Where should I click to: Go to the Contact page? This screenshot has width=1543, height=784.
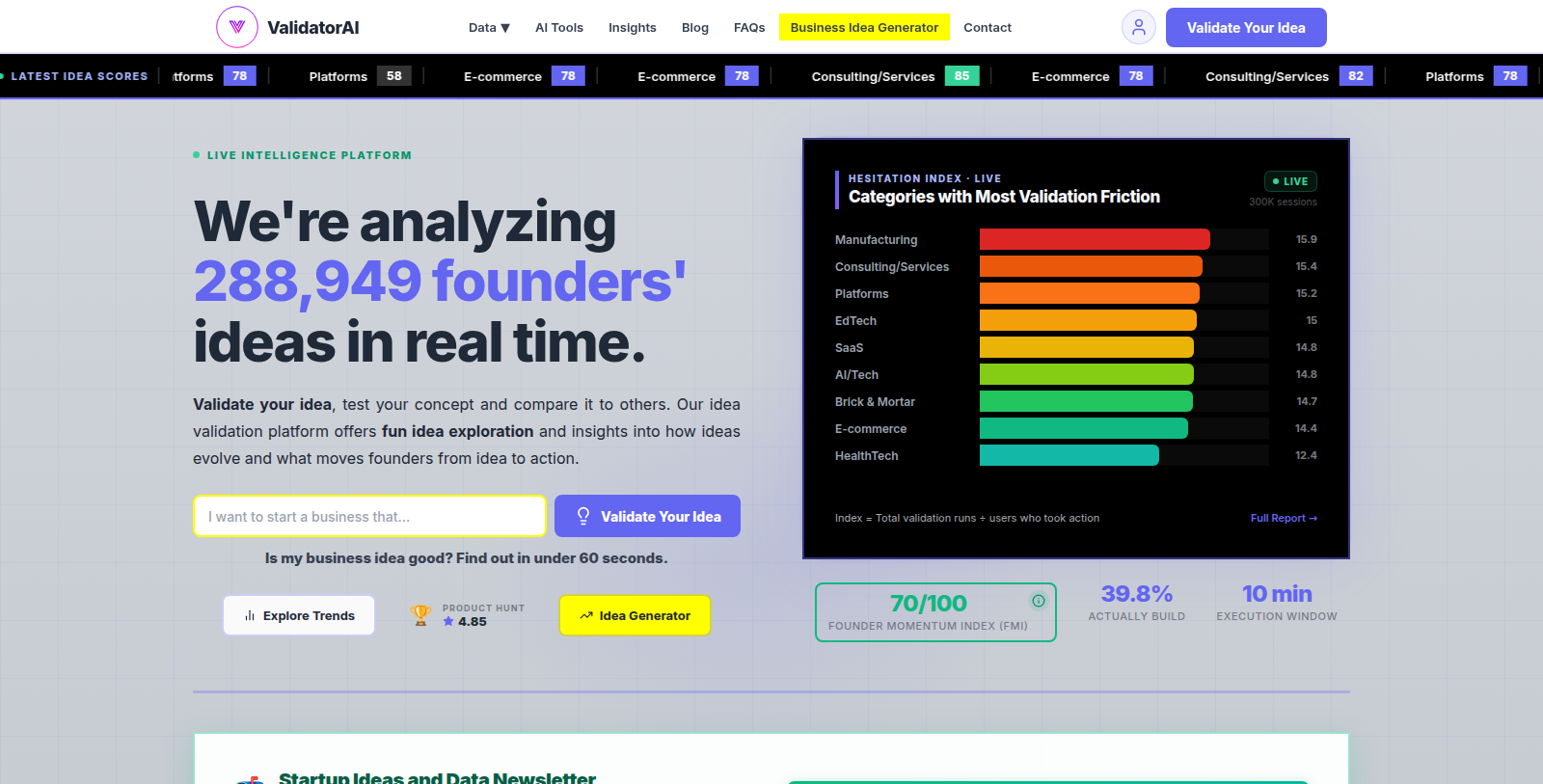point(988,28)
